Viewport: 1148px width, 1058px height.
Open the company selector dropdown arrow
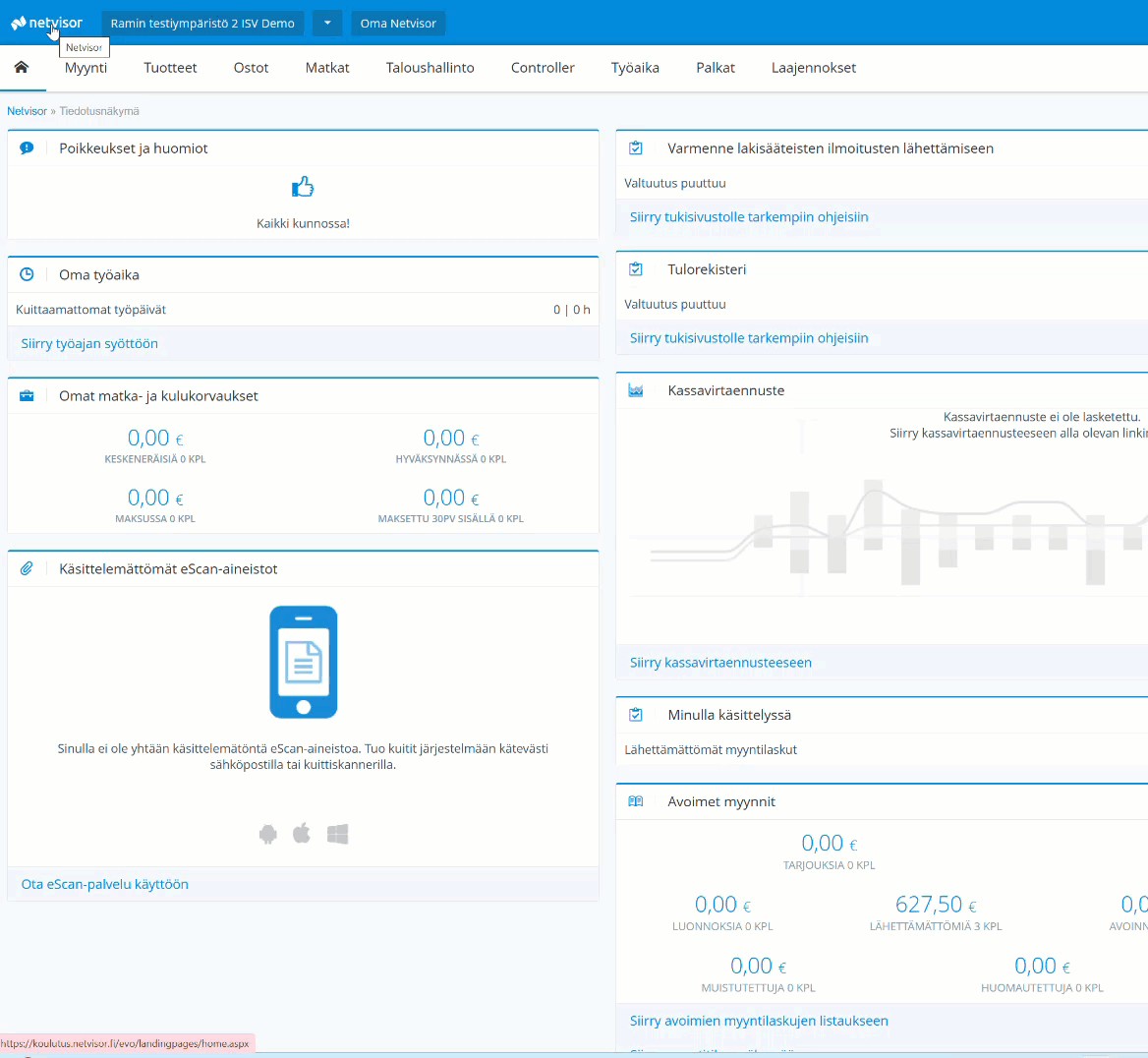(327, 23)
